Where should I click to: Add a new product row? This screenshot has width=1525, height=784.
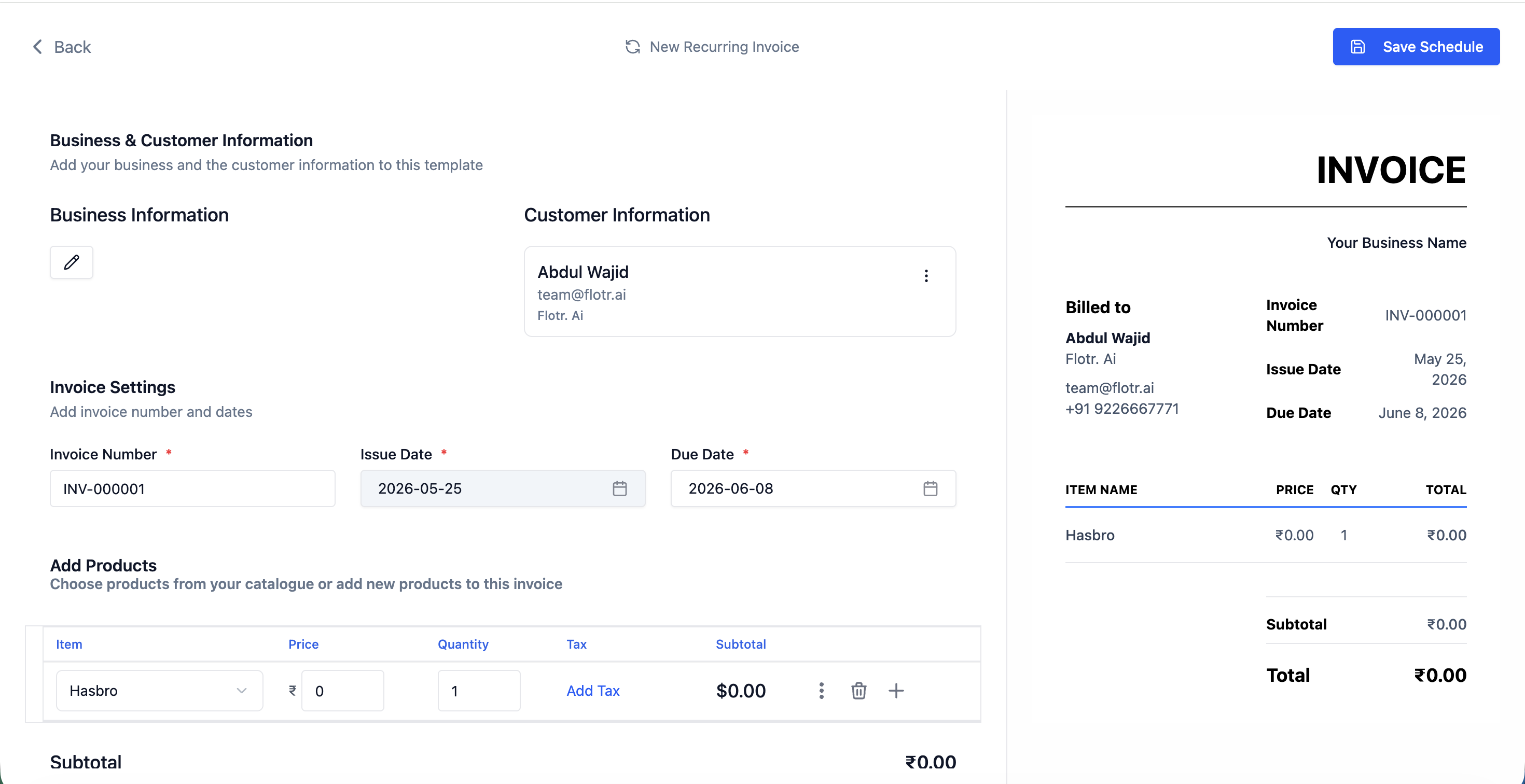896,691
